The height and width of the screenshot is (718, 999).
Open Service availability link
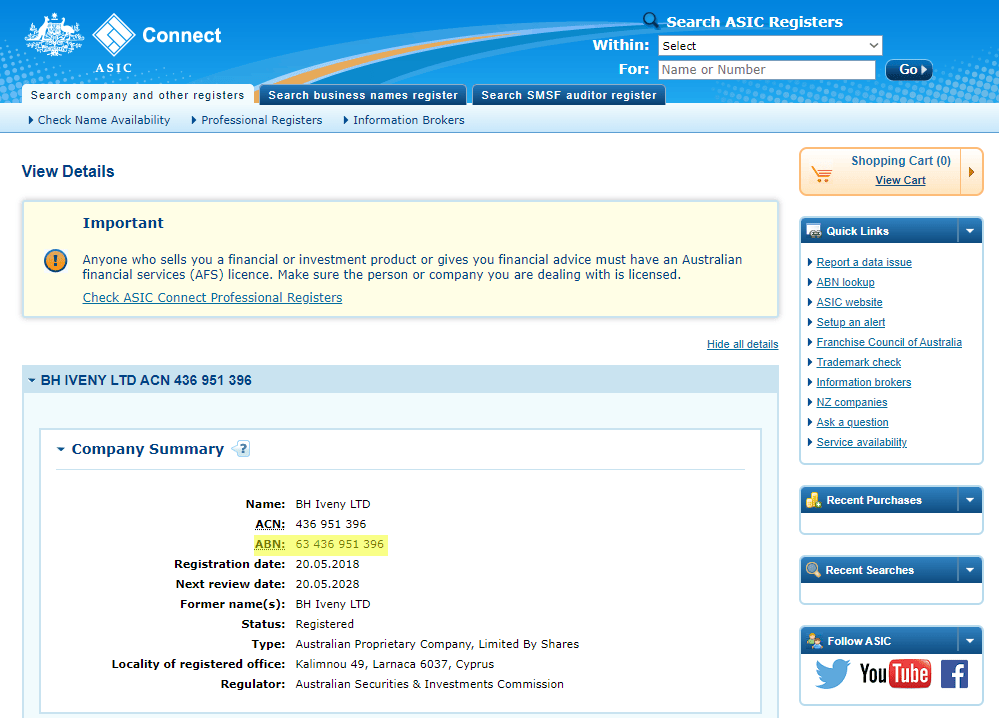(x=861, y=442)
